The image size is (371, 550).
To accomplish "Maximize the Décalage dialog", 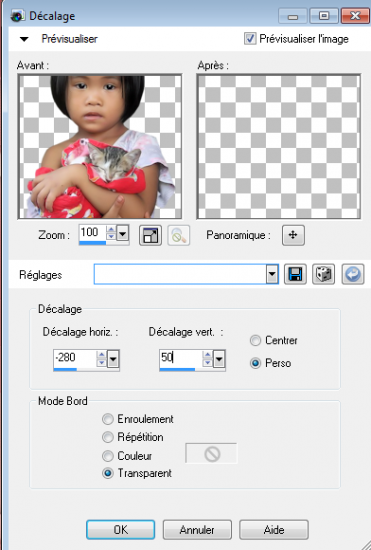I will point(324,16).
